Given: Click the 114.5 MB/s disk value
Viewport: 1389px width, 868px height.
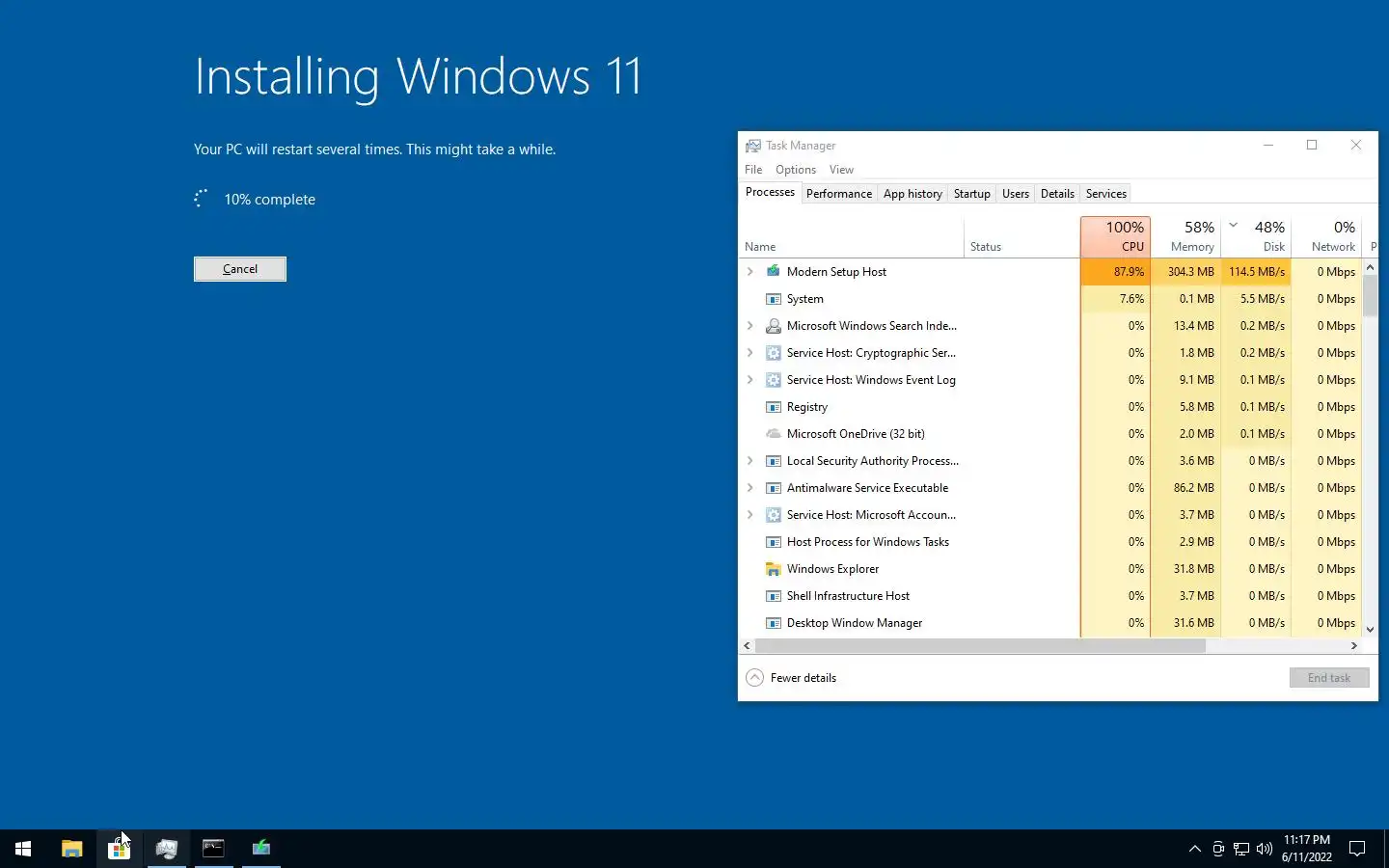Looking at the screenshot, I should point(1257,272).
